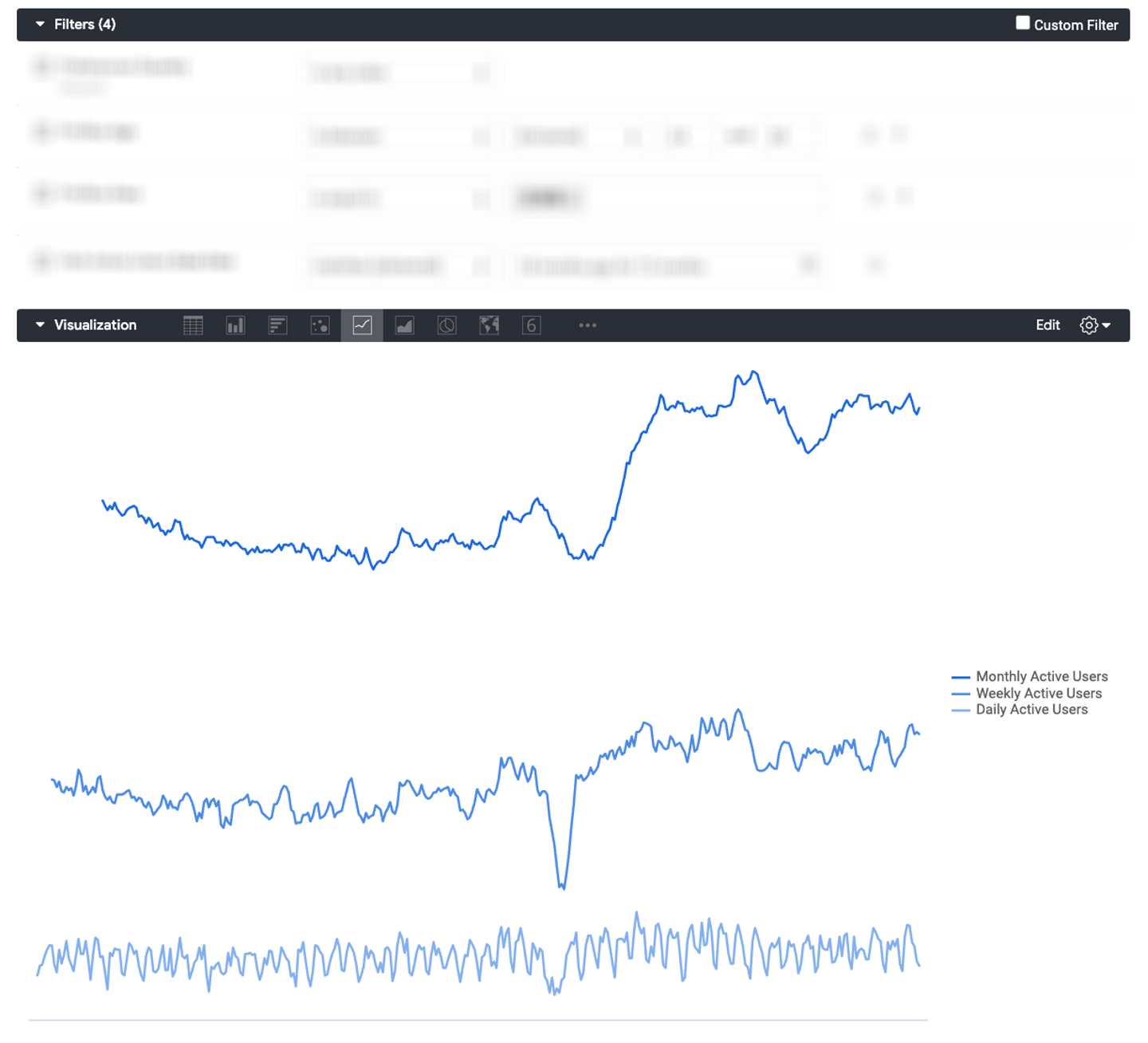The image size is (1148, 1043).
Task: Select the Bar chart visualization
Action: click(277, 325)
